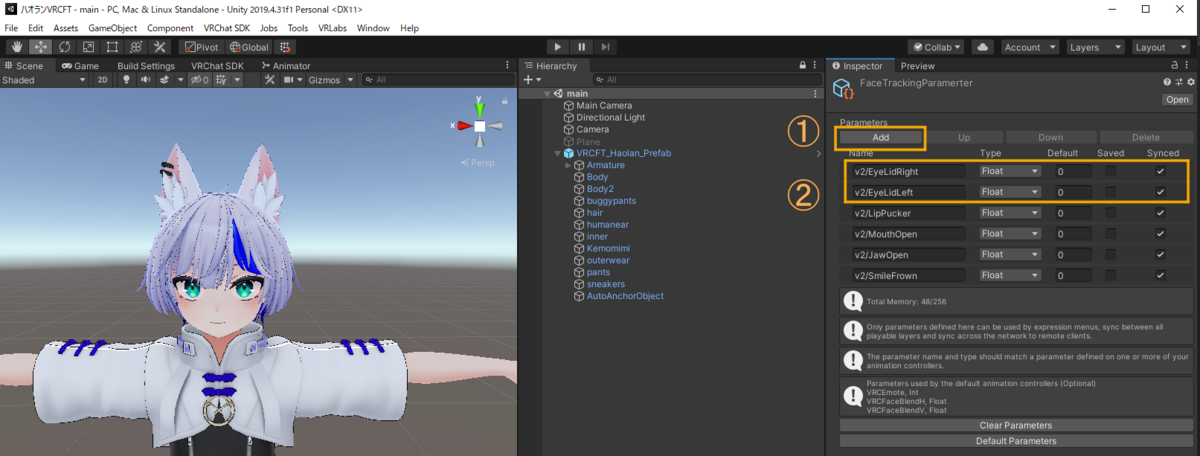Open the asset settings gear icon
The image size is (1200, 456).
1190,82
